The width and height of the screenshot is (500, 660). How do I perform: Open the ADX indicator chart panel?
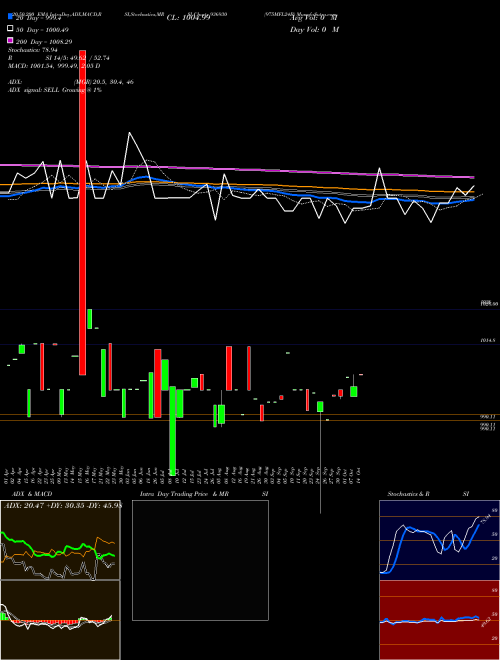[60, 540]
